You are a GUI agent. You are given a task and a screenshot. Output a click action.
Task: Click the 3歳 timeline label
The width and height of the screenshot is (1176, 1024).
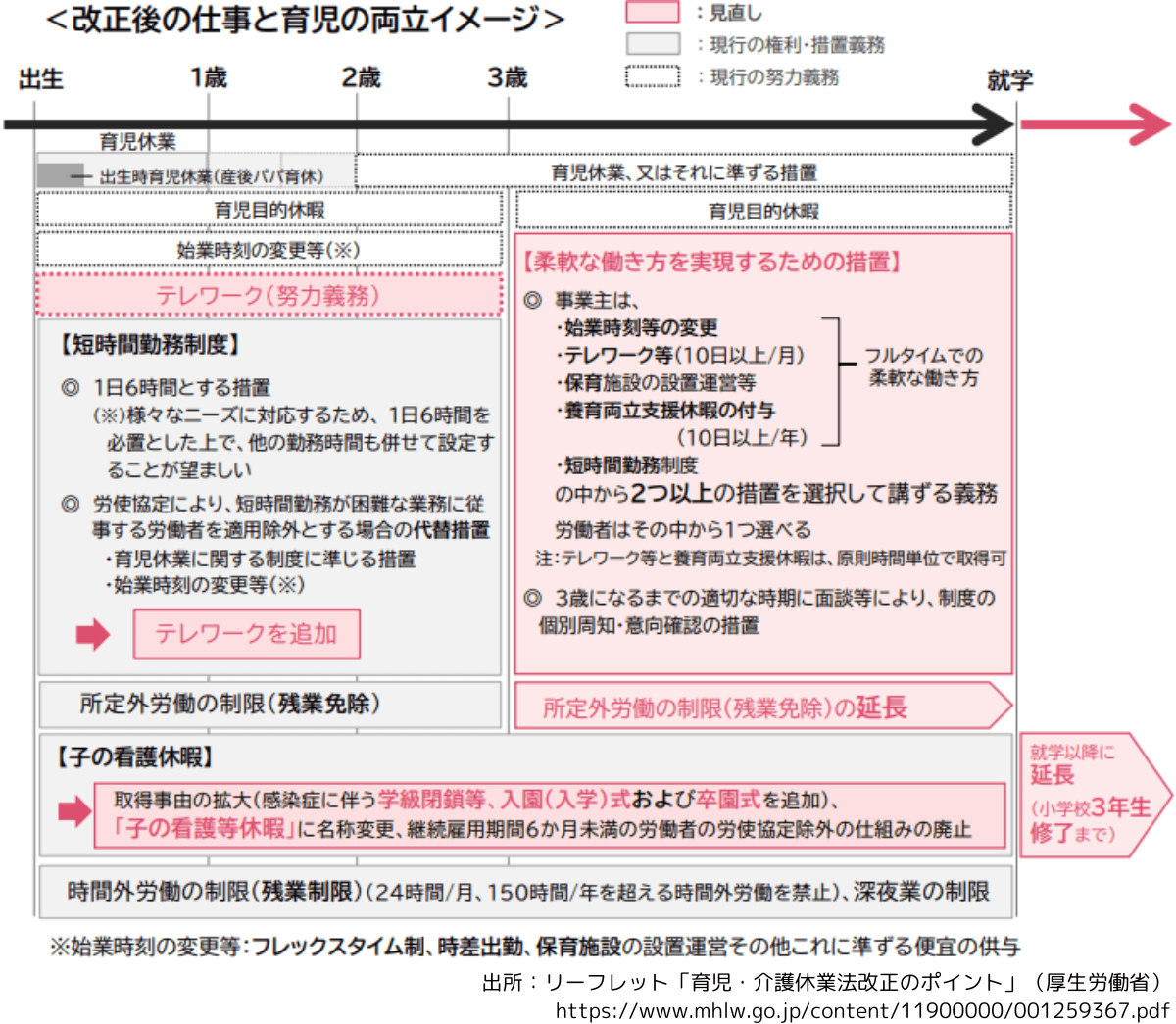click(x=508, y=78)
